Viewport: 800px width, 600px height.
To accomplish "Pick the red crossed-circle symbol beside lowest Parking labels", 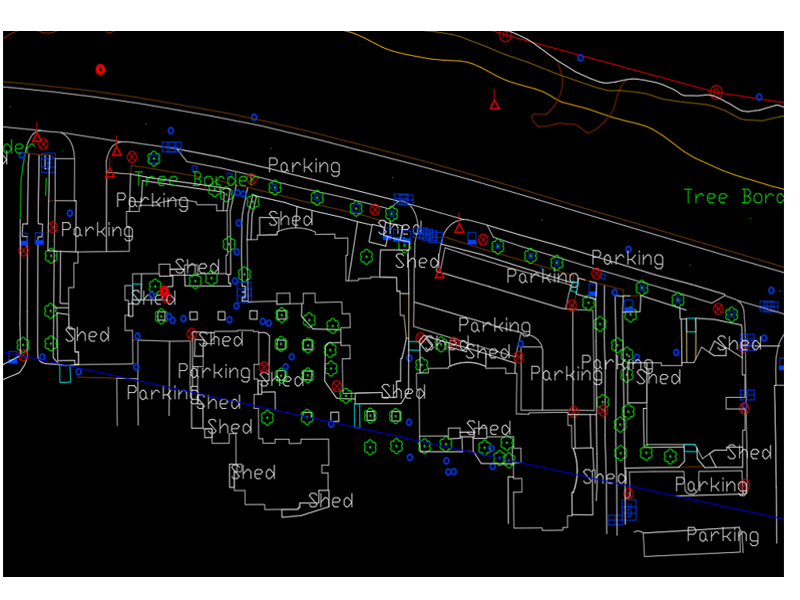I will [744, 487].
